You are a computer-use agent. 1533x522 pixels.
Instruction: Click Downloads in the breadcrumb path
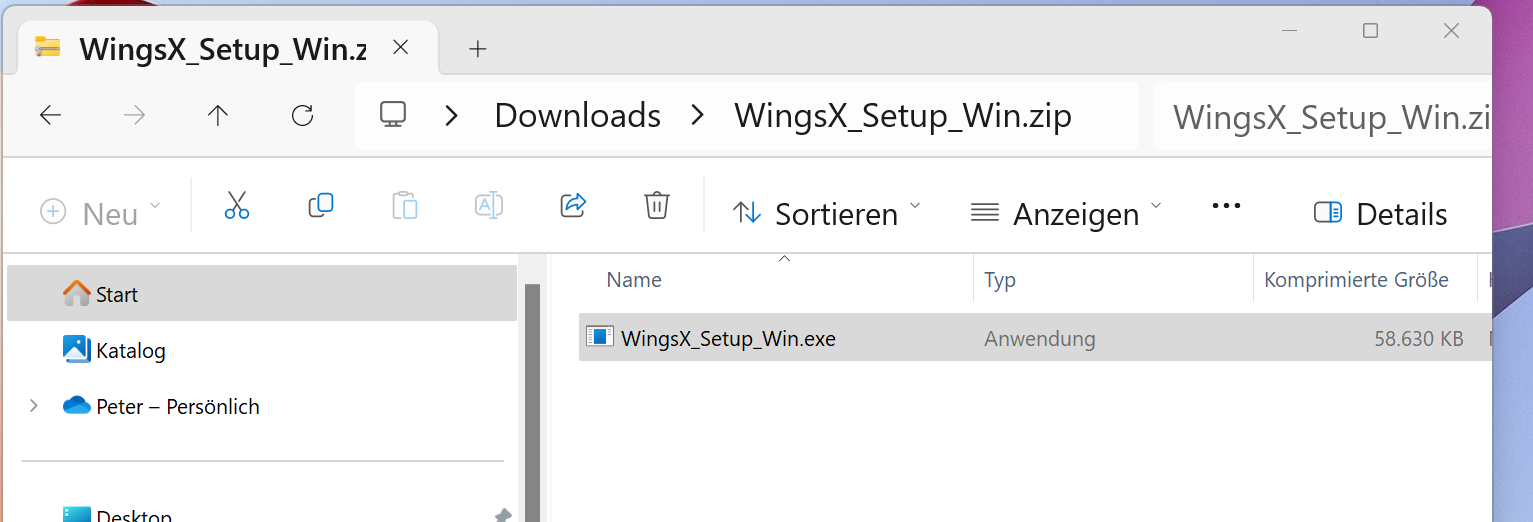click(577, 116)
